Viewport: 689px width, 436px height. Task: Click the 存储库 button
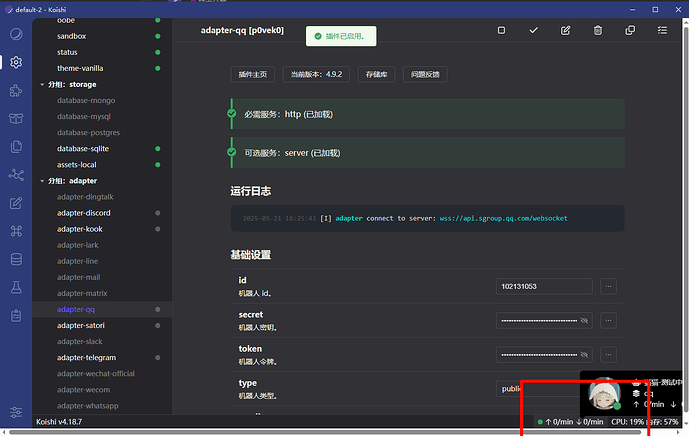(x=377, y=74)
